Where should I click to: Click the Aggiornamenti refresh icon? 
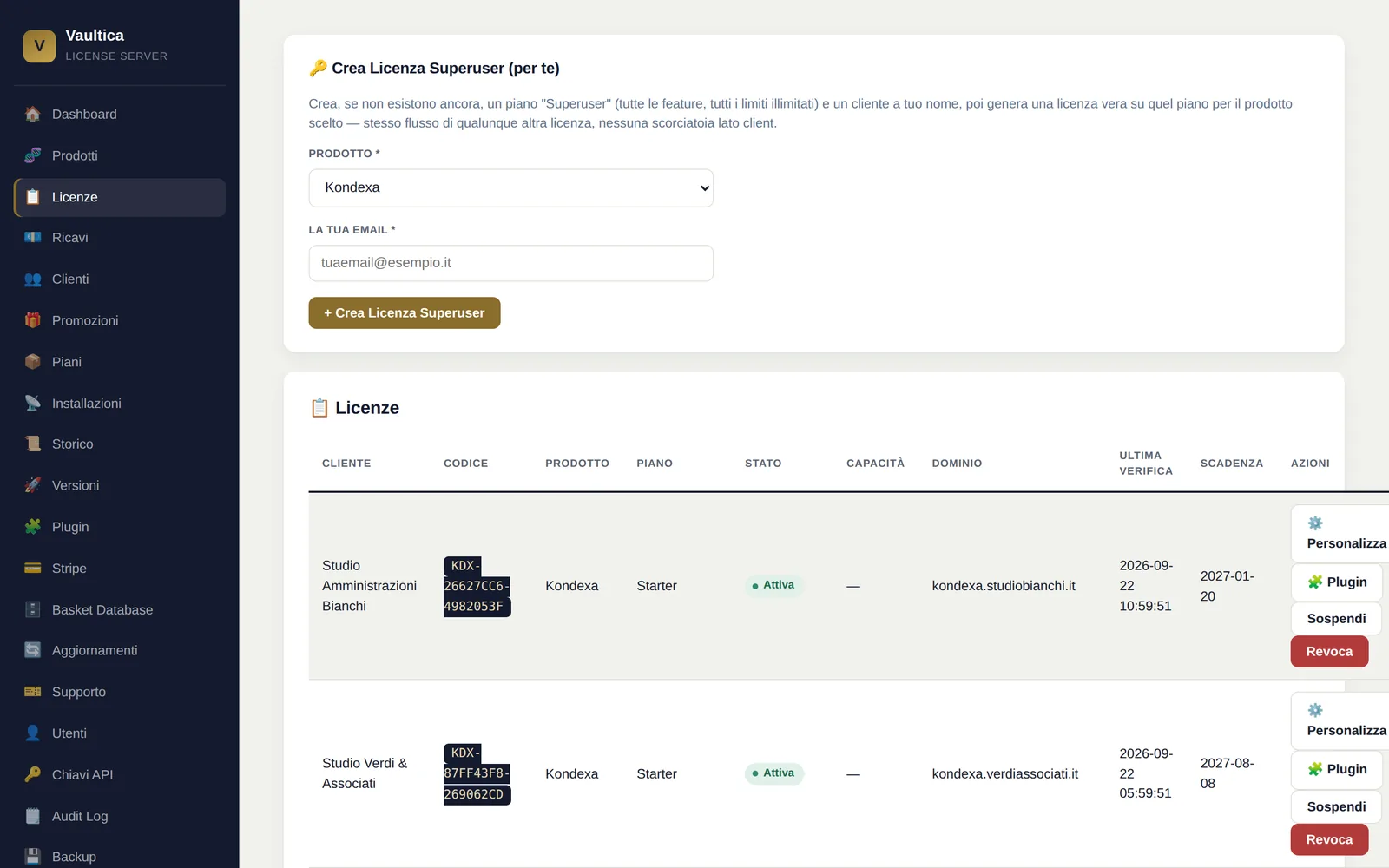click(x=33, y=650)
